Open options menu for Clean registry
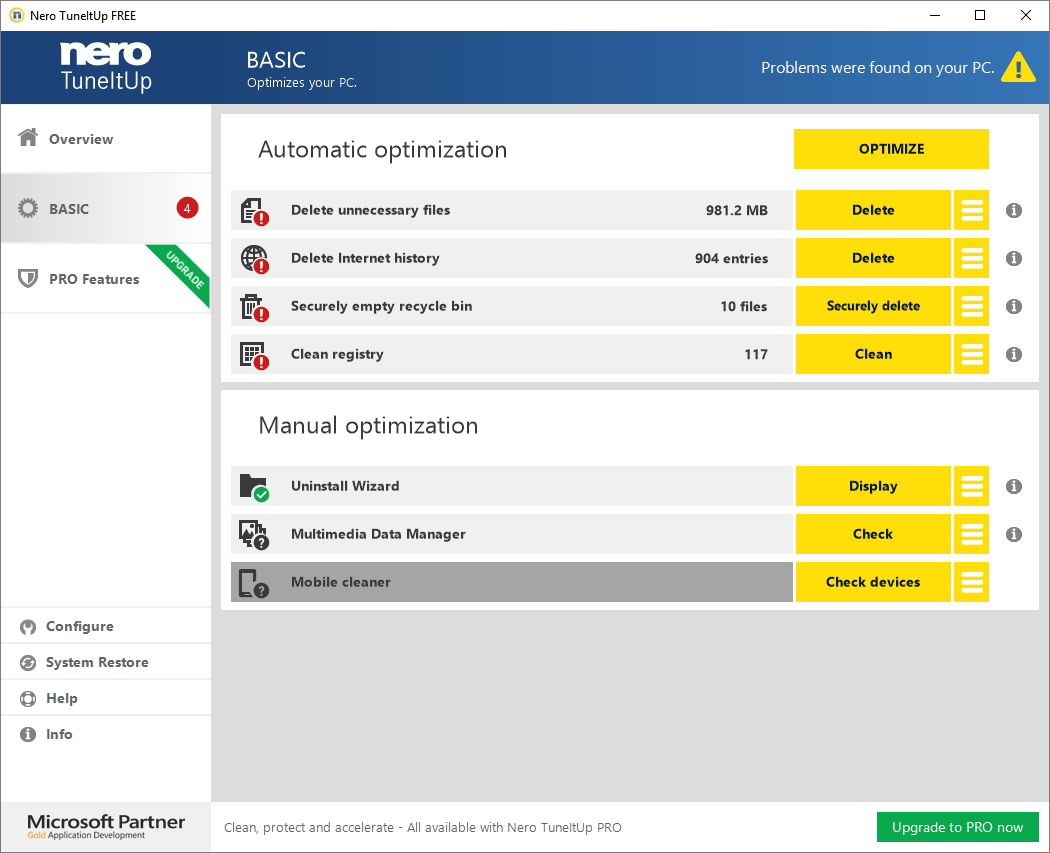The height and width of the screenshot is (853, 1050). point(972,354)
